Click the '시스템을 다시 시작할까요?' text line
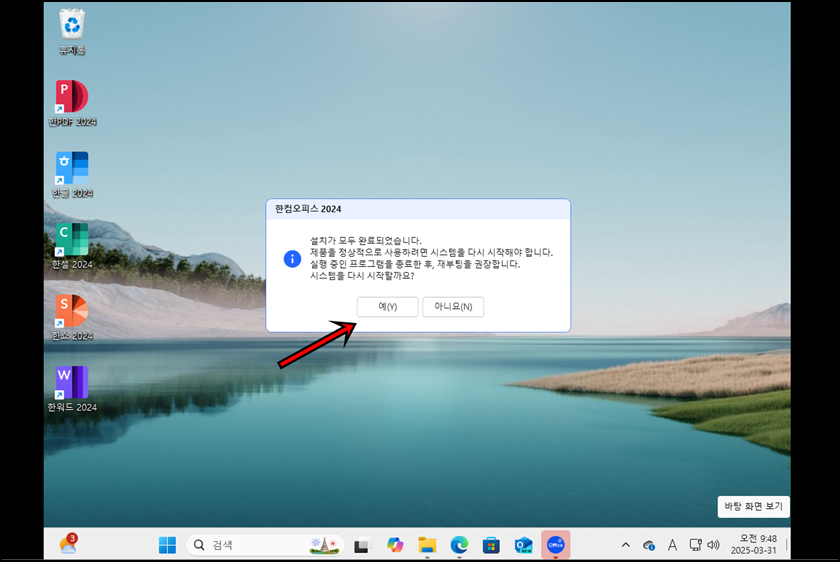This screenshot has height=562, width=840. 362,276
